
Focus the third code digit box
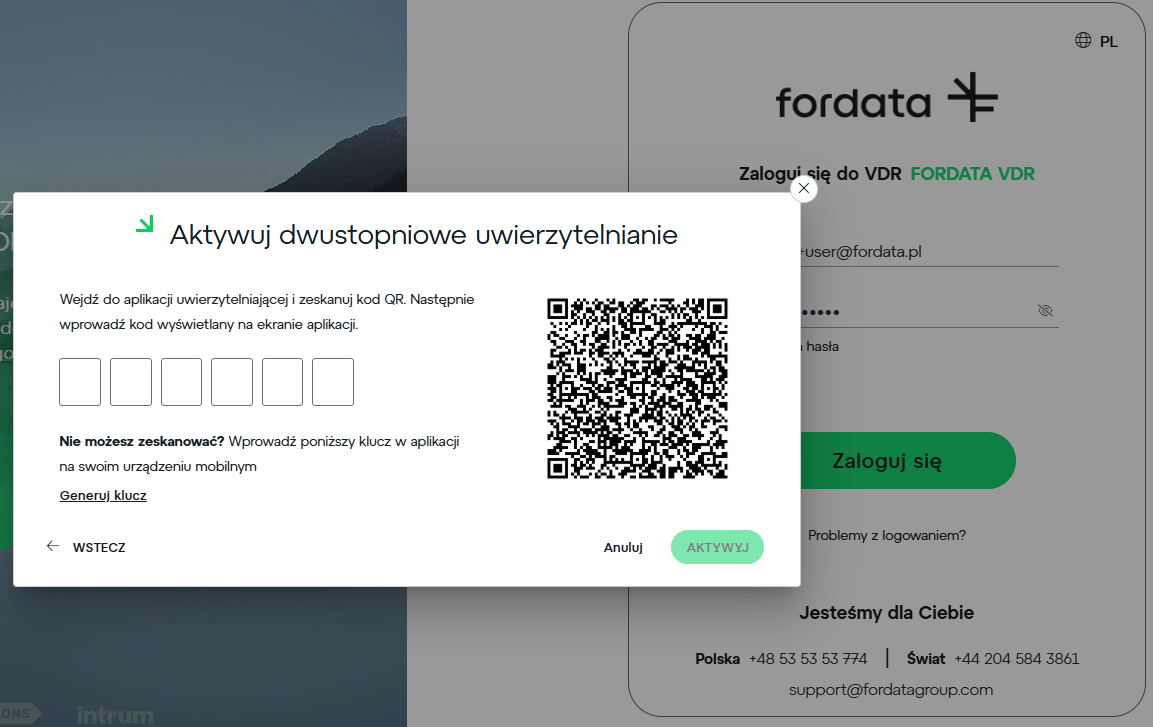coord(182,382)
